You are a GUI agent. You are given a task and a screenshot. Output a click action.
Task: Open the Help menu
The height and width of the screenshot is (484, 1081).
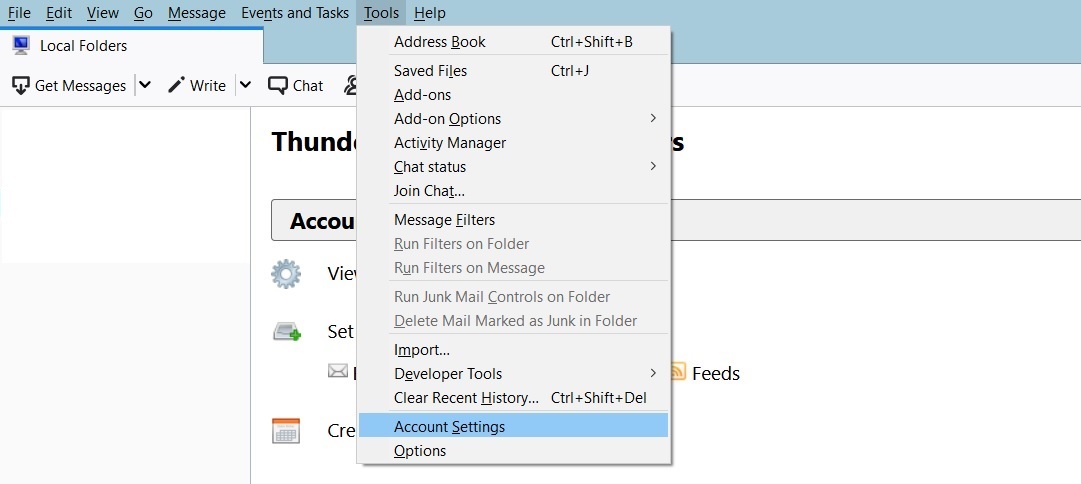point(430,12)
